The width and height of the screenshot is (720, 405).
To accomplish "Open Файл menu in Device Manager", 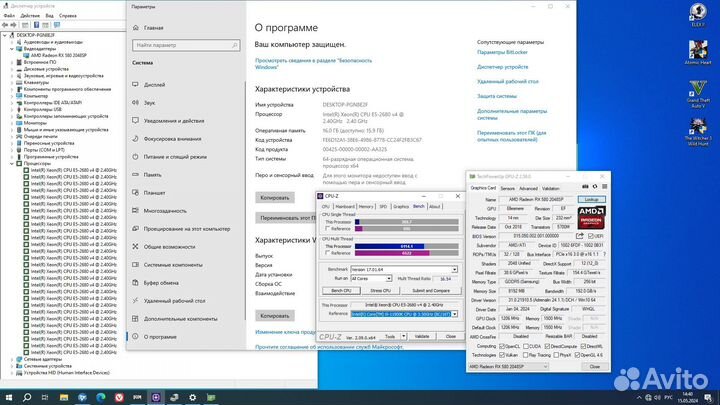I will [9, 16].
